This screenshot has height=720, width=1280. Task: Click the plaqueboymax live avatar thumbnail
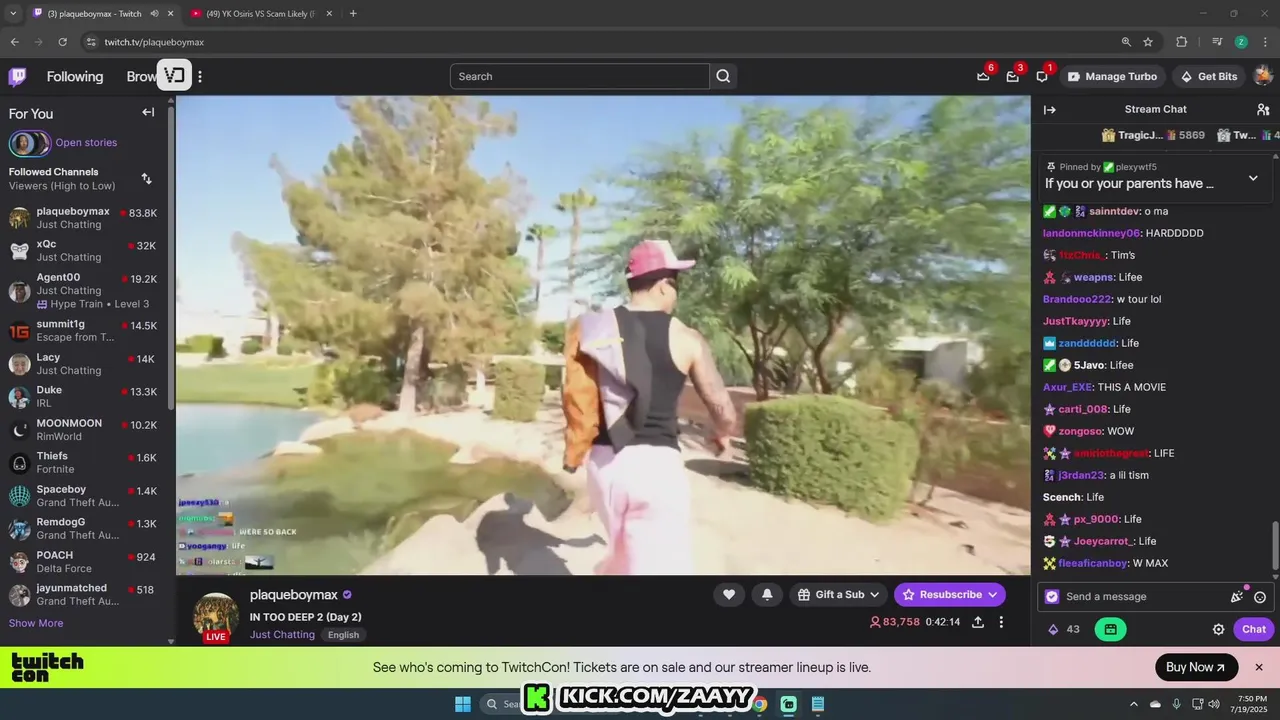(215, 617)
